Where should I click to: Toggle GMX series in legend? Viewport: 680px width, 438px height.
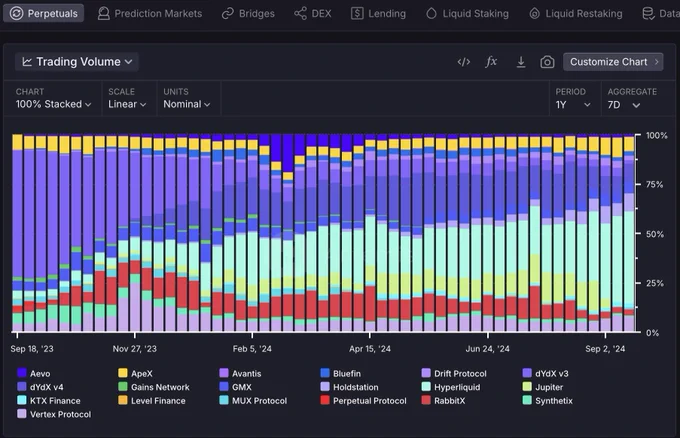click(235, 387)
